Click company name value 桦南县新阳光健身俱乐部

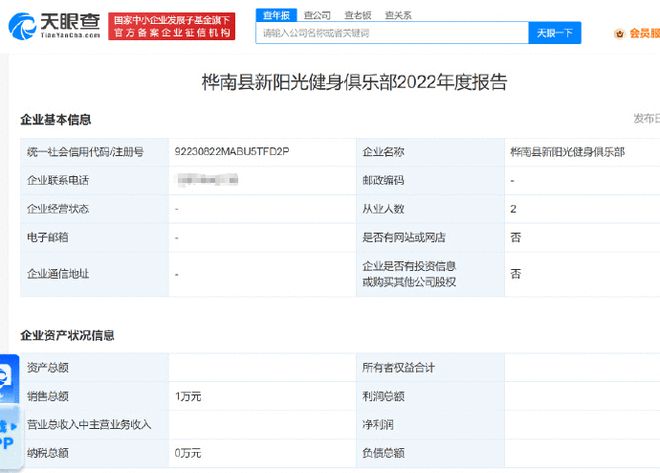(x=567, y=152)
